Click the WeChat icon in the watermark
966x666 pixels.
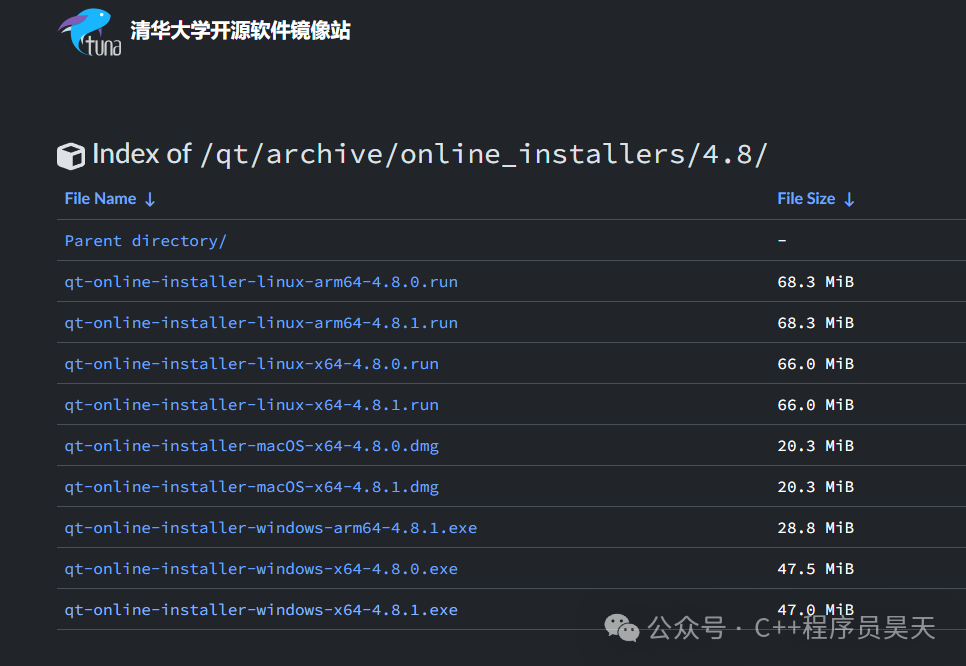pyautogui.click(x=622, y=628)
